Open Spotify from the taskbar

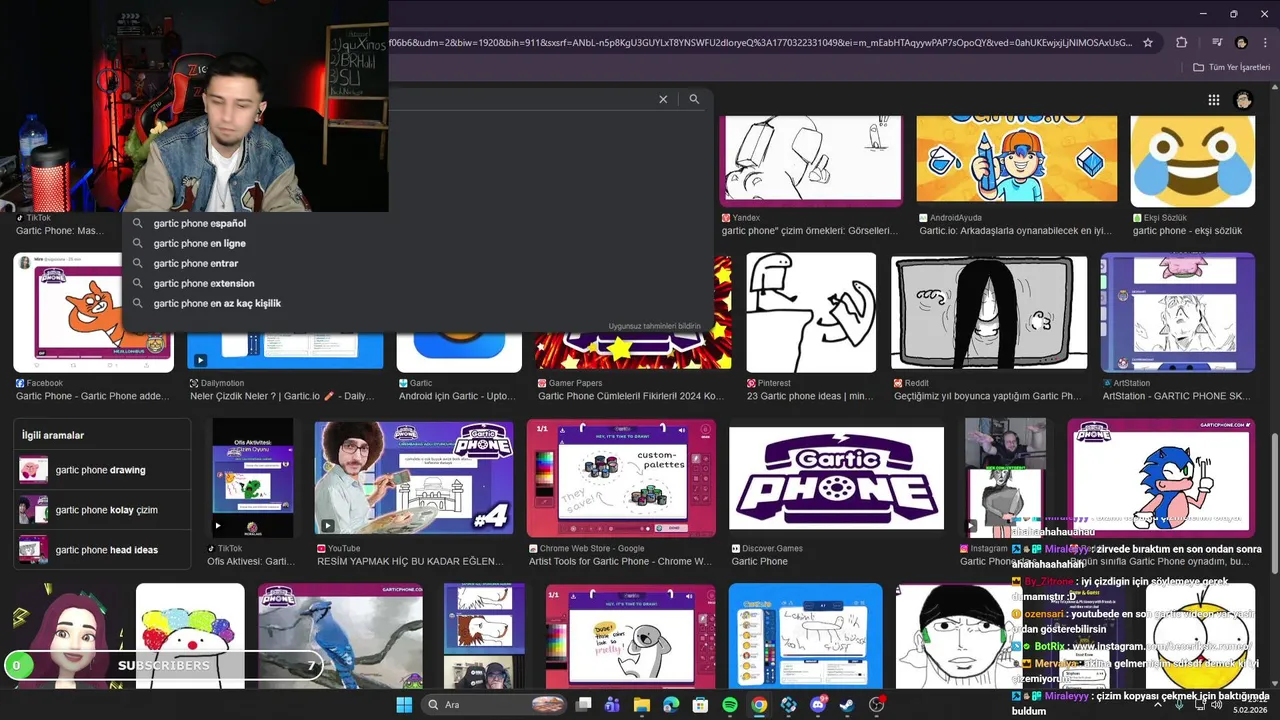pos(730,705)
